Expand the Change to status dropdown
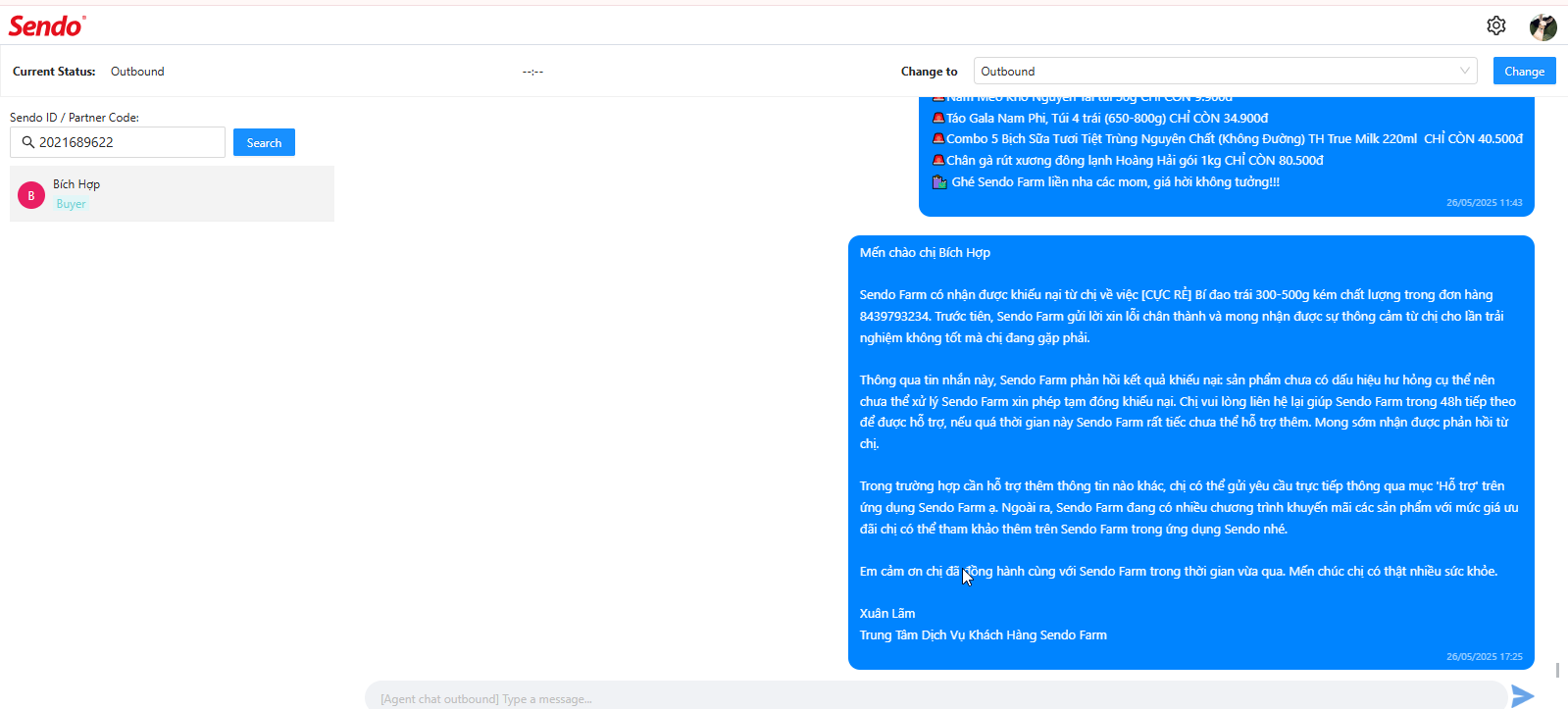The image size is (1568, 709). [1225, 71]
